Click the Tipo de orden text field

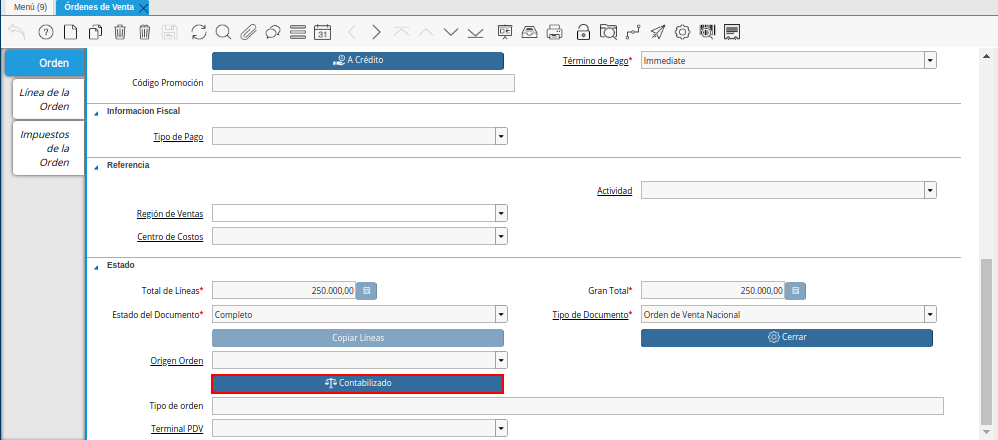click(577, 406)
